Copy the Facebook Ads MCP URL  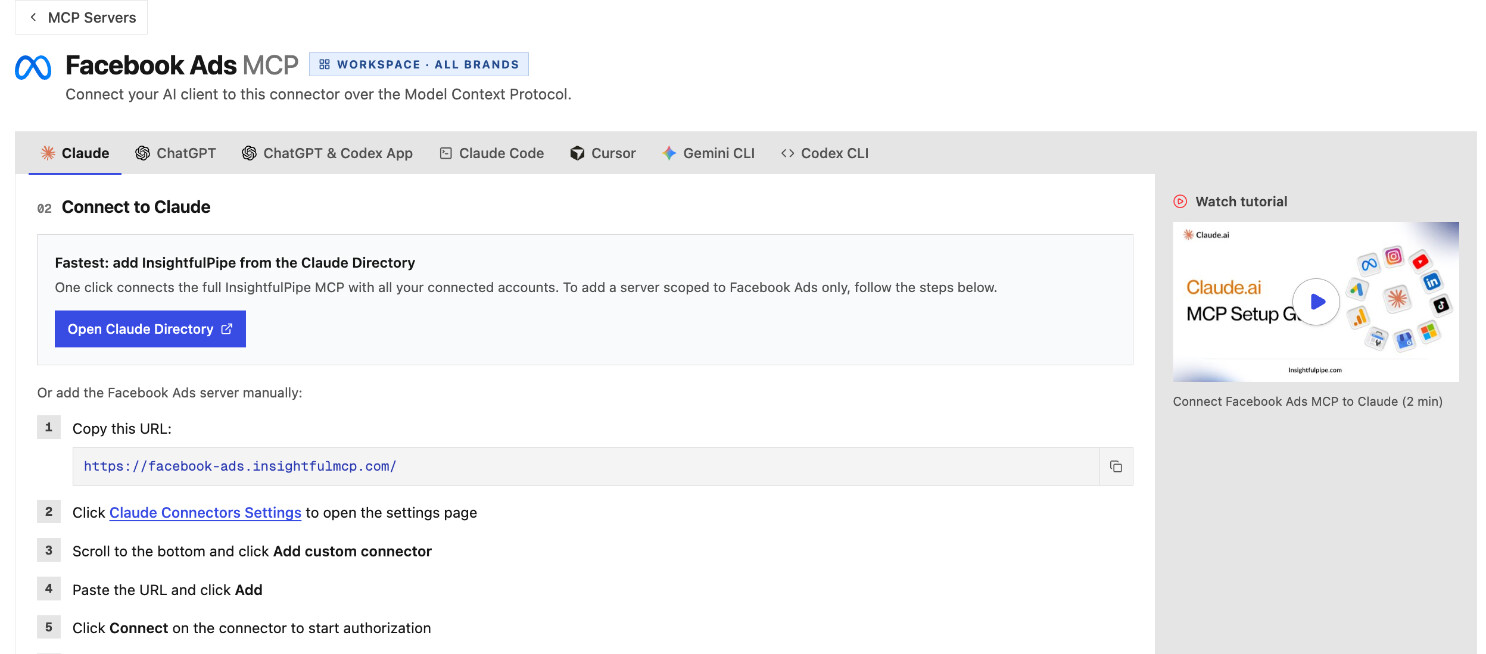pos(1116,466)
